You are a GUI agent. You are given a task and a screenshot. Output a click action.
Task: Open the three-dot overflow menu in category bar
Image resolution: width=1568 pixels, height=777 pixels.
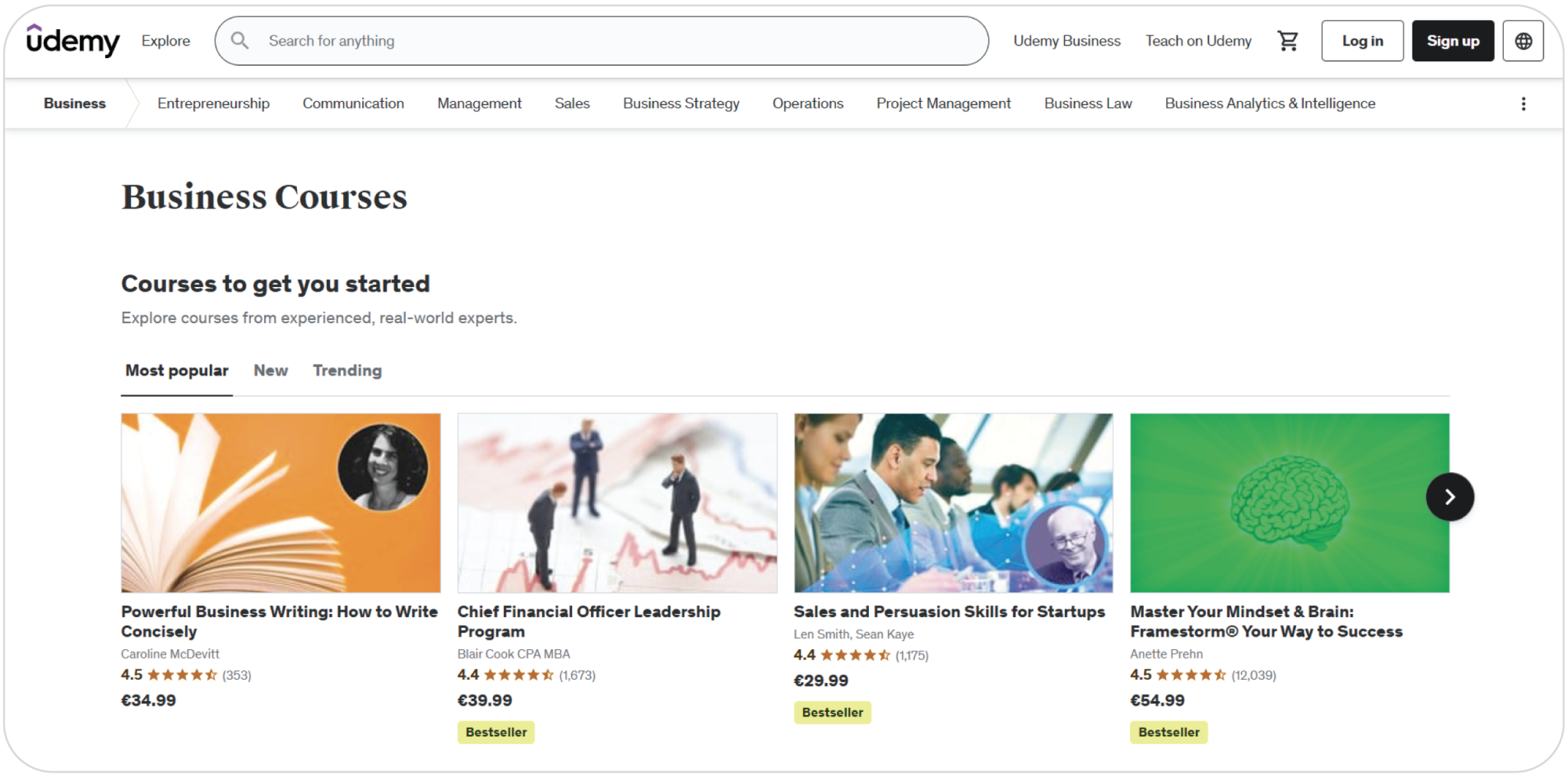(1524, 103)
